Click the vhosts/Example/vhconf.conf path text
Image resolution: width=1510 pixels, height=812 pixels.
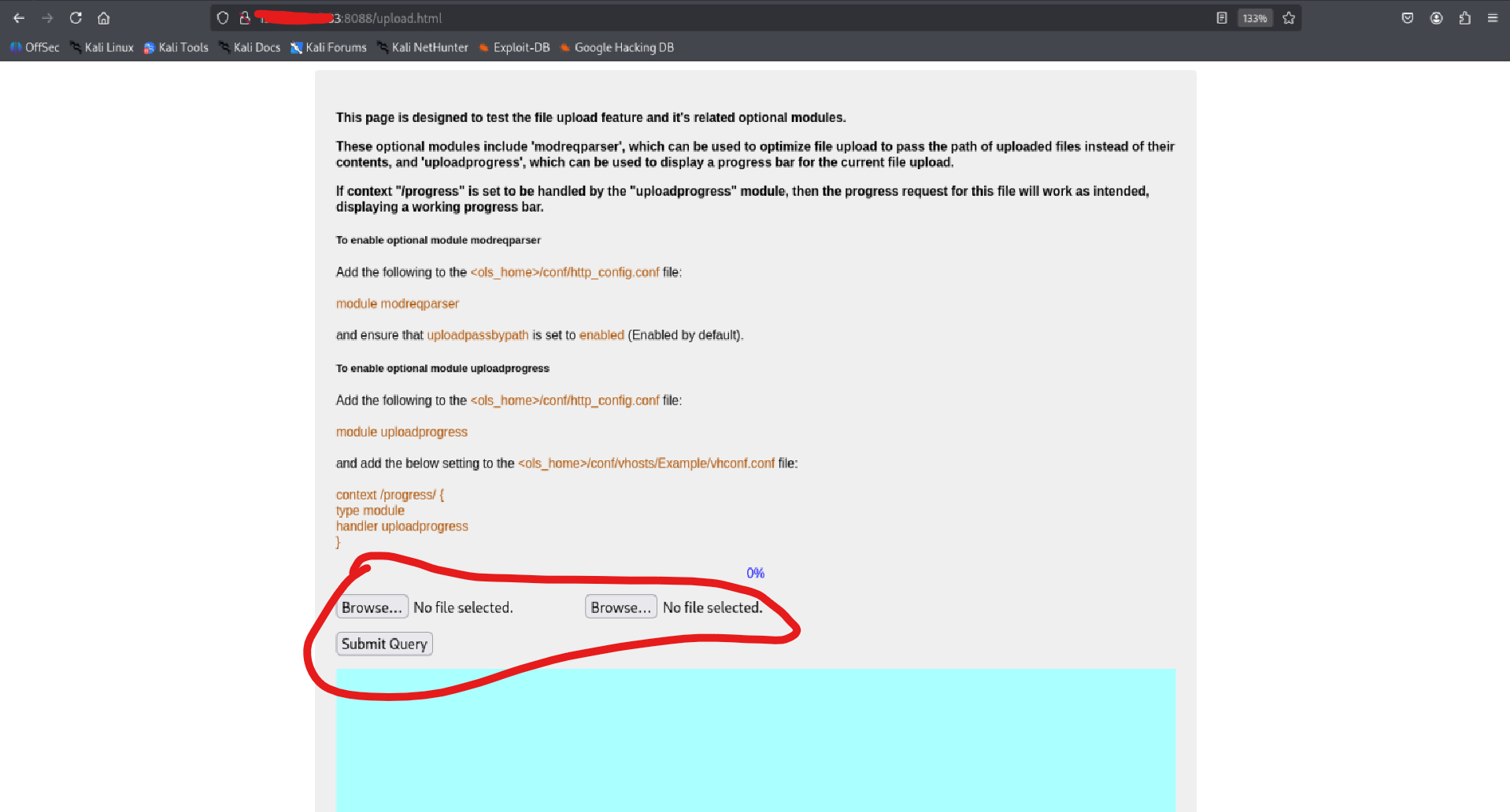point(646,463)
